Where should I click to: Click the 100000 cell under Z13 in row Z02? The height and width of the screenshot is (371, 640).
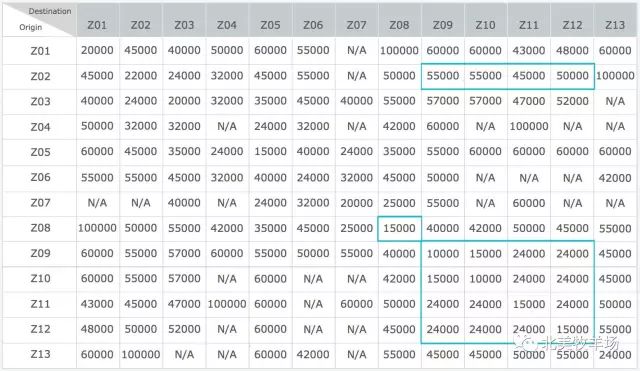[x=615, y=76]
